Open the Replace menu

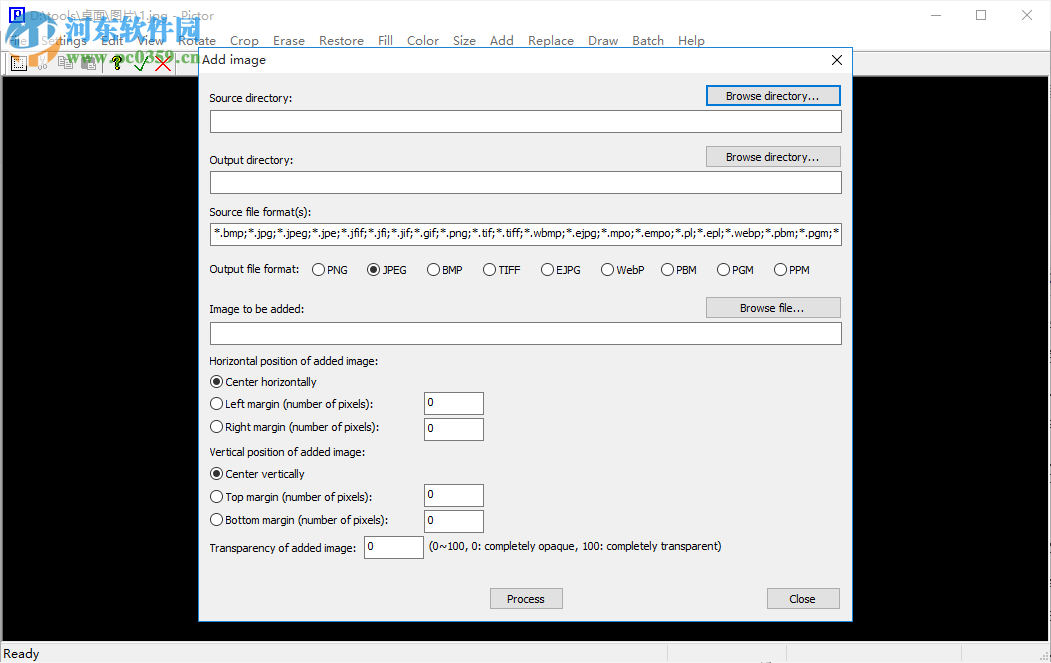[x=551, y=41]
